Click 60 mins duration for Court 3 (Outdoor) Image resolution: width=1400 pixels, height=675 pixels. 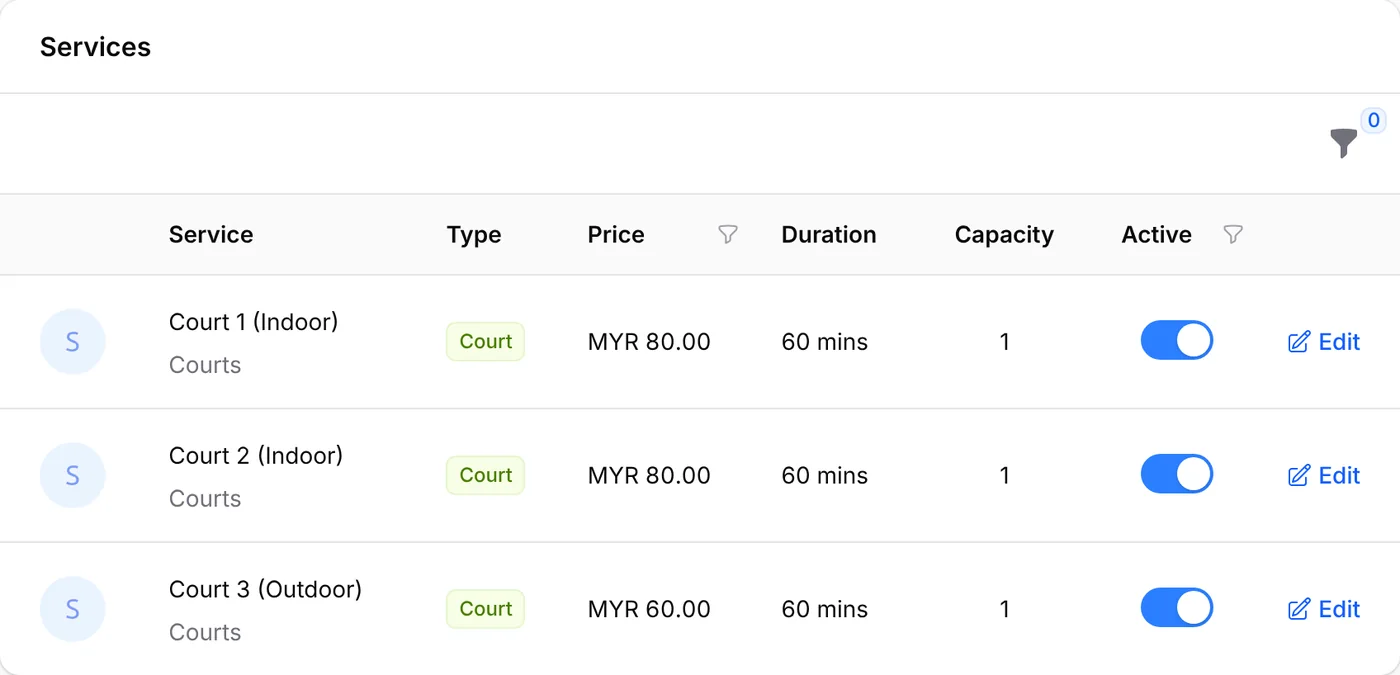[825, 609]
